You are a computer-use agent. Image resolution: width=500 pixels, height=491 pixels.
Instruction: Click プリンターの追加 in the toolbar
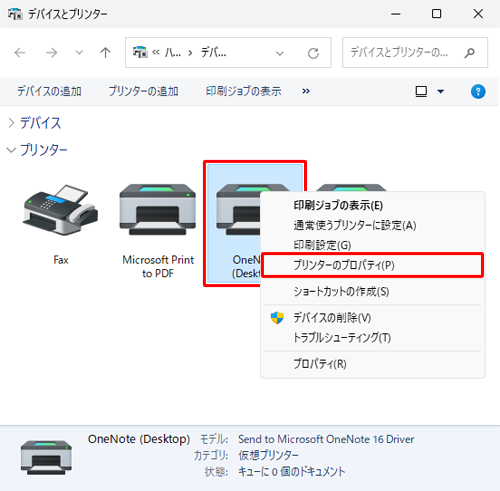tap(143, 91)
